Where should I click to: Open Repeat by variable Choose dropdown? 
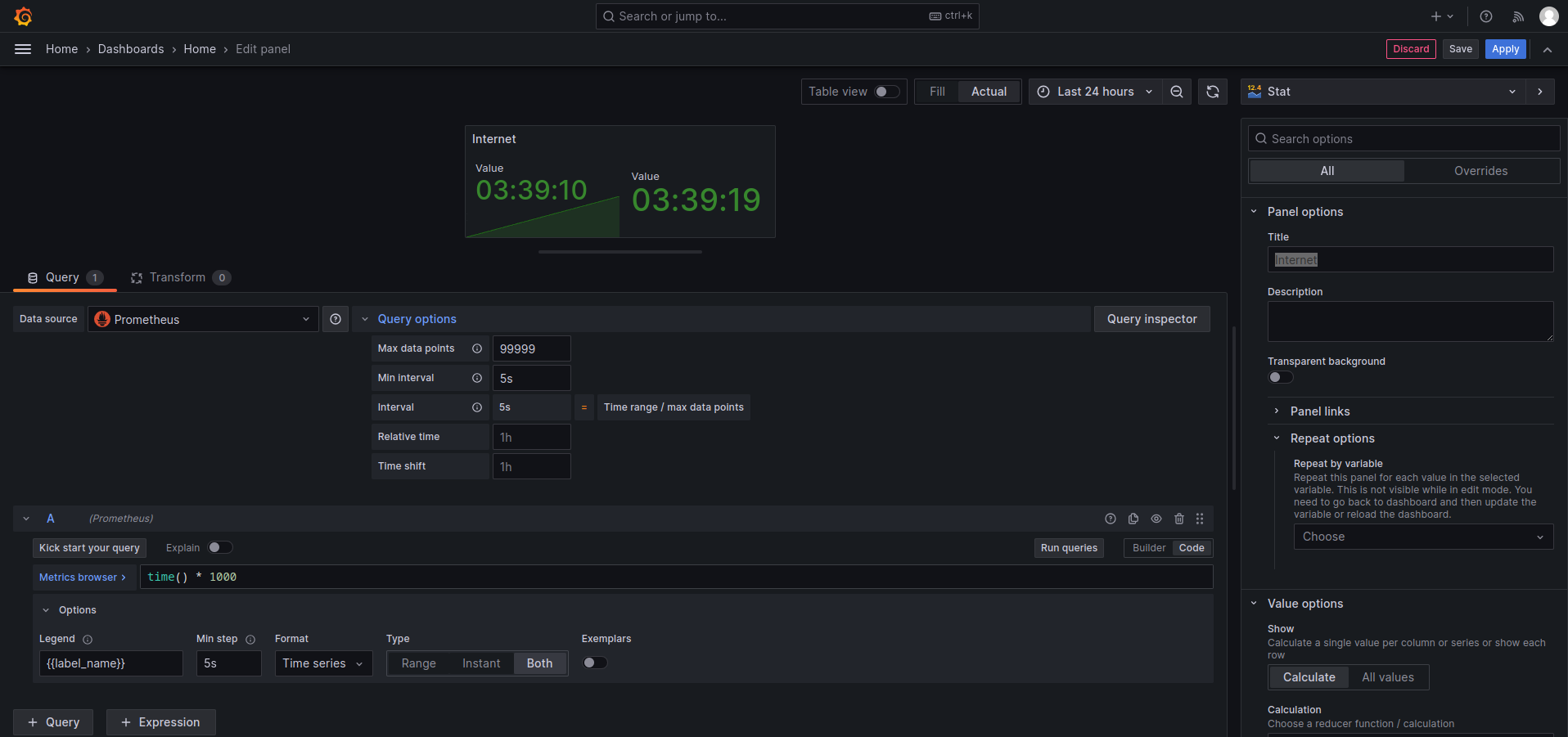tap(1423, 537)
